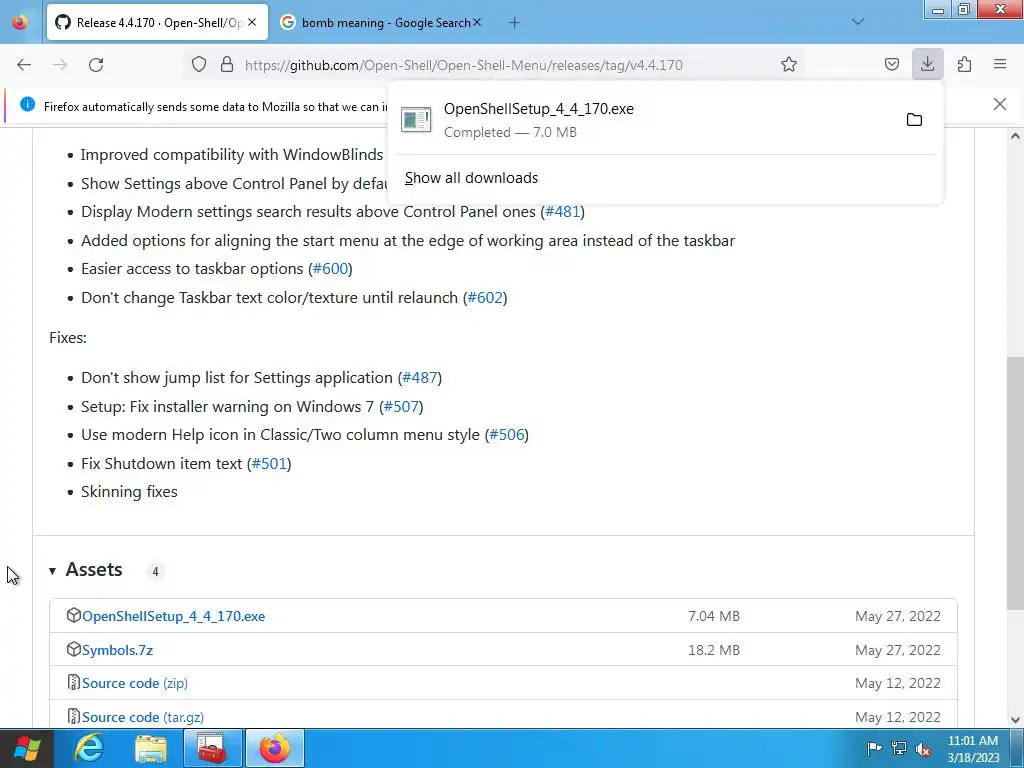Download Source code (zip)
The width and height of the screenshot is (1024, 768).
tap(135, 683)
